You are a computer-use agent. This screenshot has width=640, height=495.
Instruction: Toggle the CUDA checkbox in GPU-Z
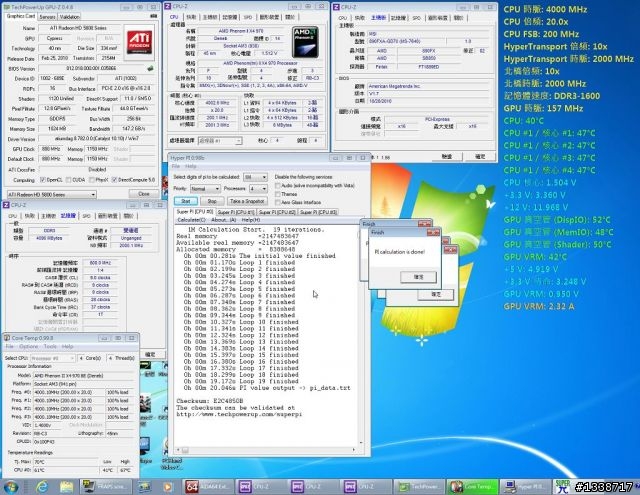coord(69,180)
